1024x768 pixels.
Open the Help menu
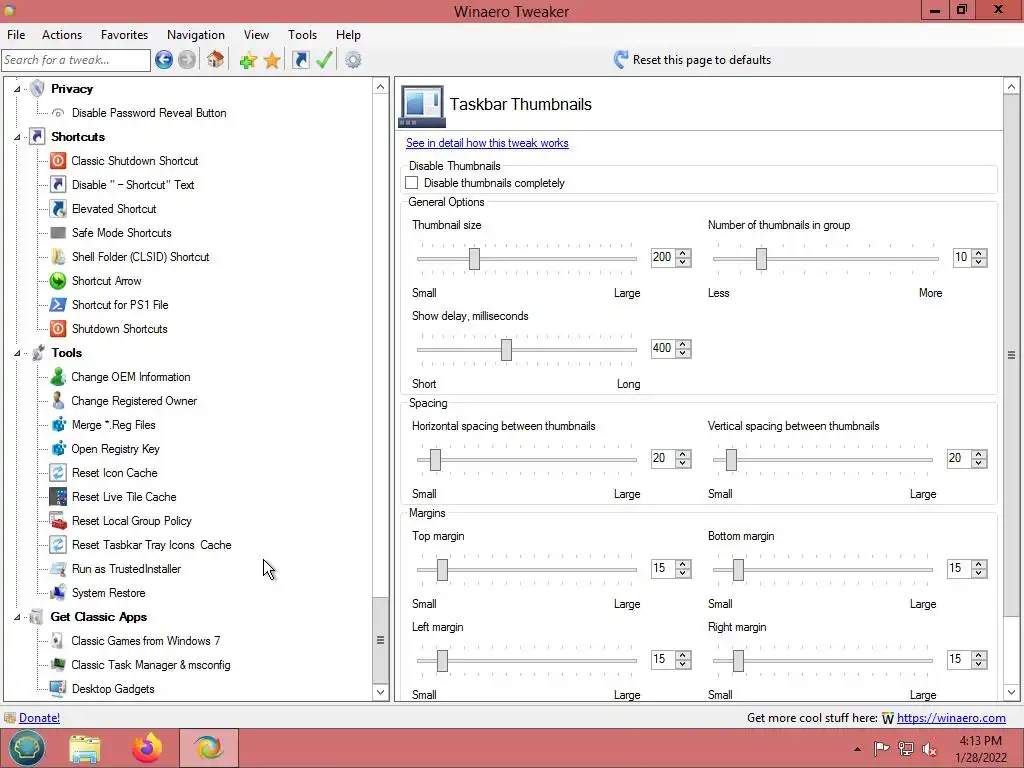click(348, 35)
